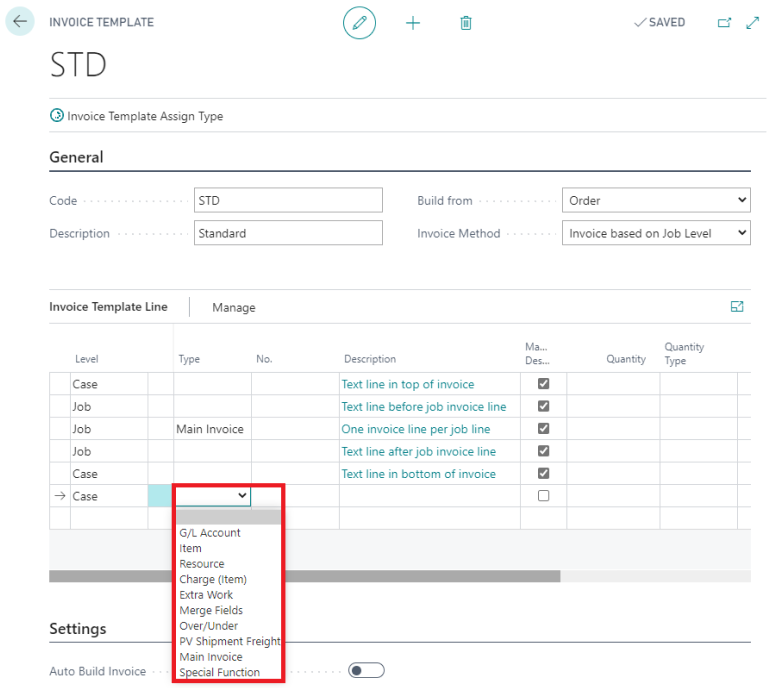Choose Main Invoice in Type list
Viewport: 767px width, 688px height.
tap(228, 657)
